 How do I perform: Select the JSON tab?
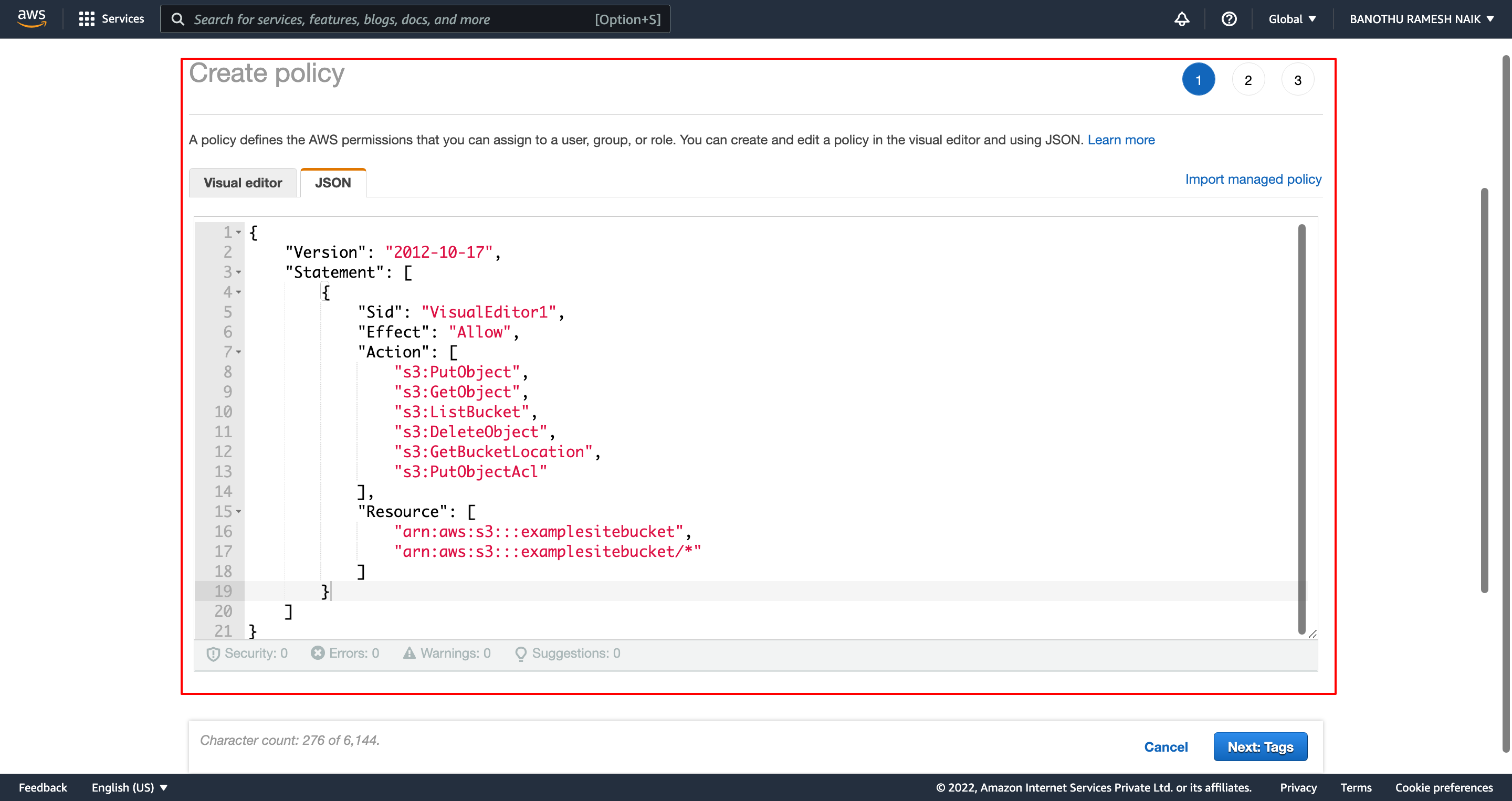coord(333,183)
